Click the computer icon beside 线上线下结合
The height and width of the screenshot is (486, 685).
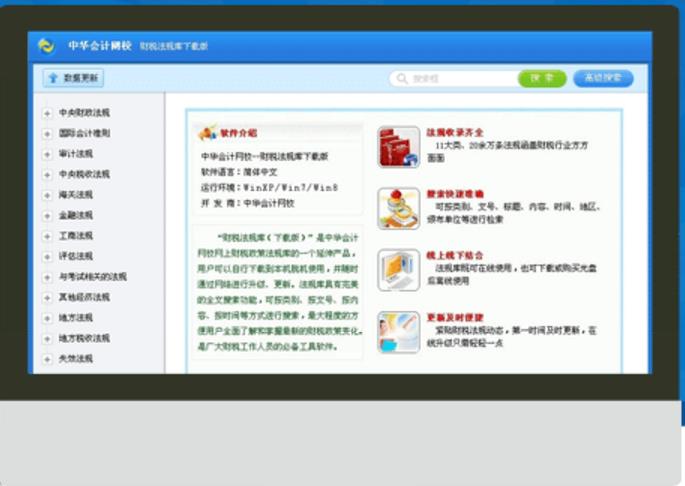[398, 270]
